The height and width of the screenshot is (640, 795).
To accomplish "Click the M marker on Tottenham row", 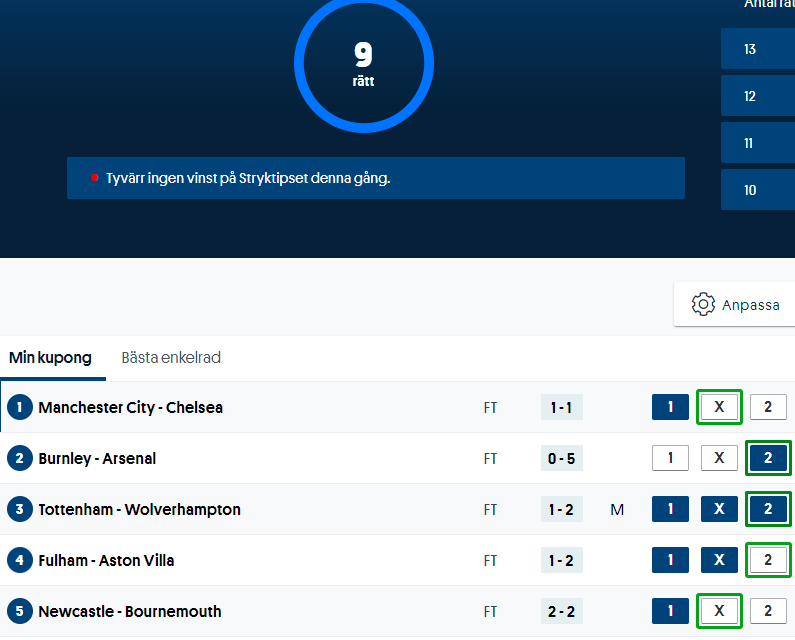I will point(617,510).
